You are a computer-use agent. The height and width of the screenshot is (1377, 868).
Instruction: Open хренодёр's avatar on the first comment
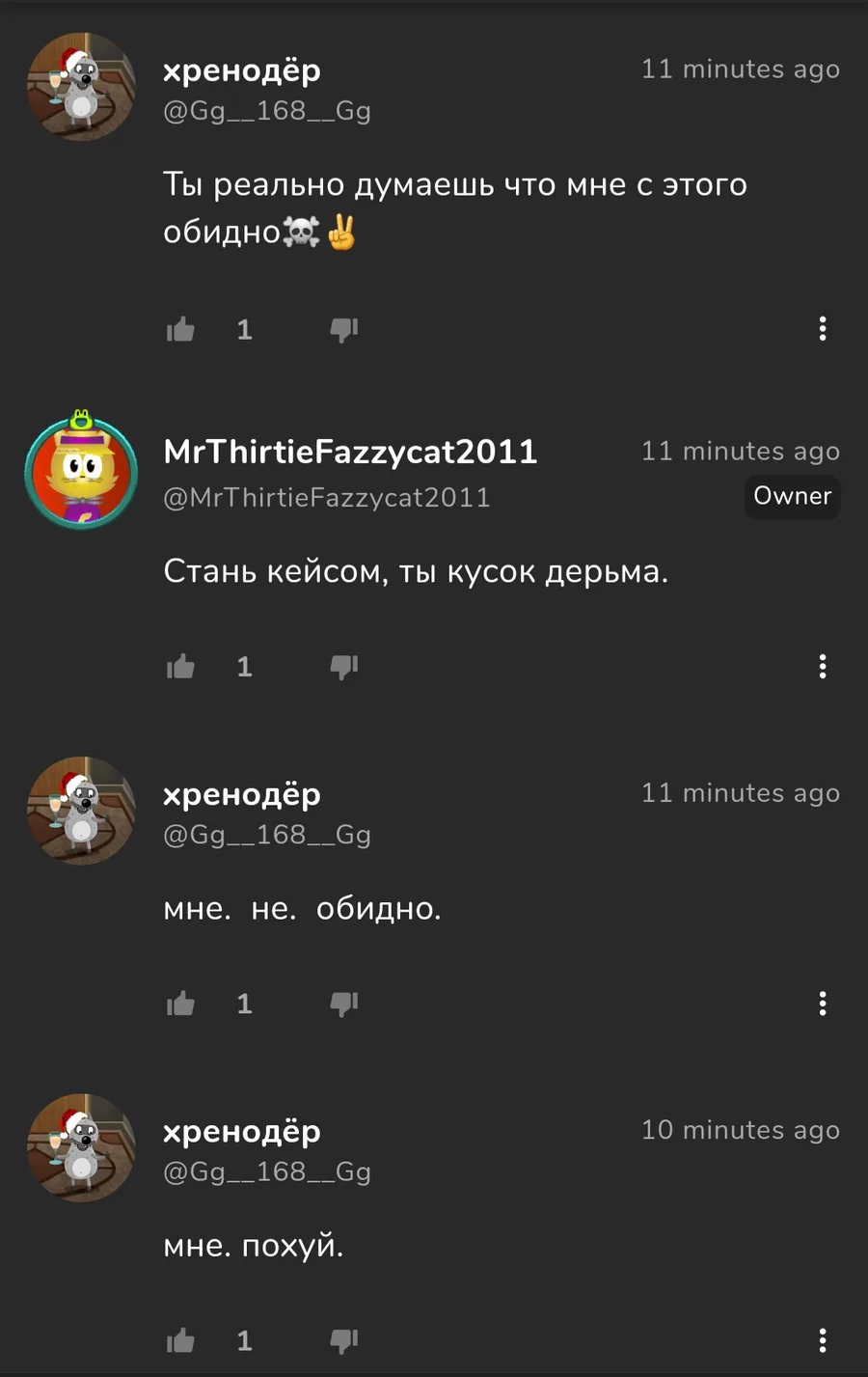pos(81,87)
